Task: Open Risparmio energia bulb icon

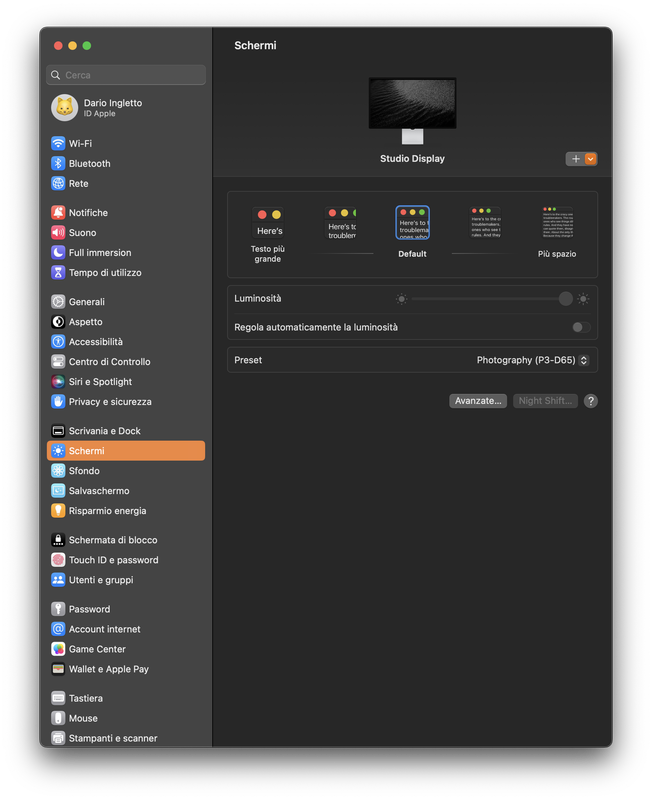Action: [x=58, y=510]
